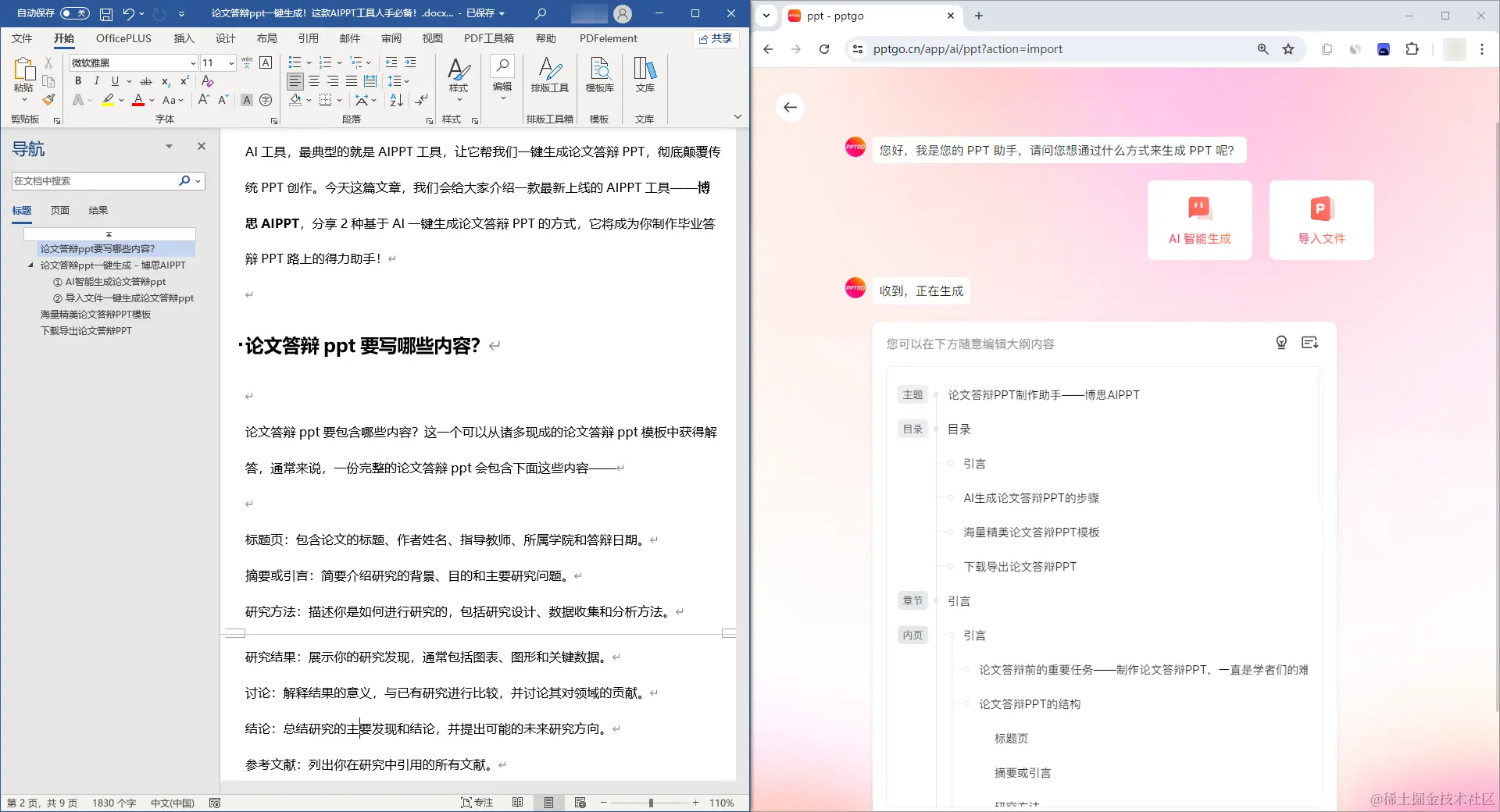Switch to the 审阅 ribbon tab
This screenshot has width=1500, height=812.
point(391,38)
